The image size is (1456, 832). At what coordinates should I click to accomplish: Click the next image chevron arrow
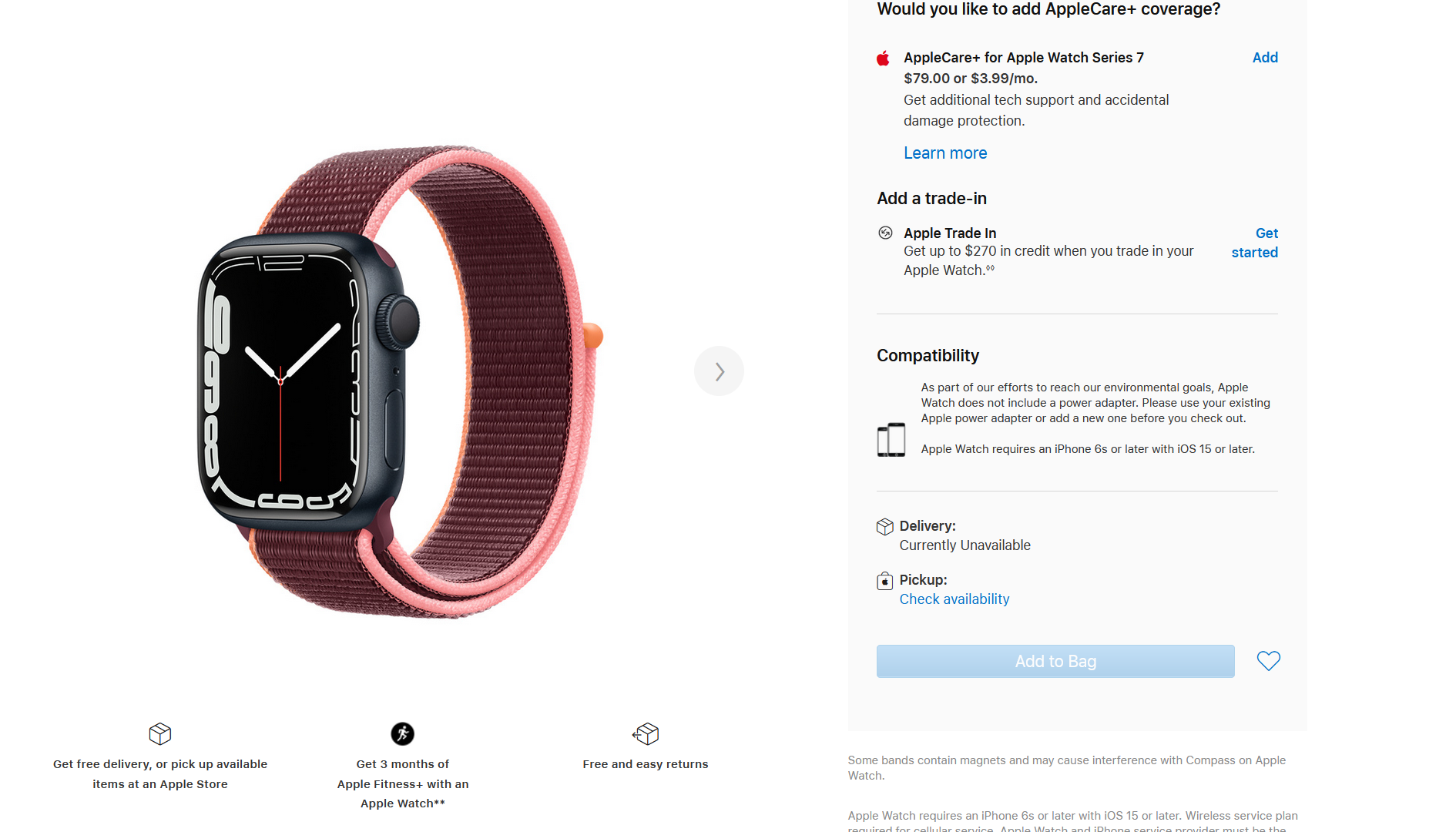click(x=719, y=371)
